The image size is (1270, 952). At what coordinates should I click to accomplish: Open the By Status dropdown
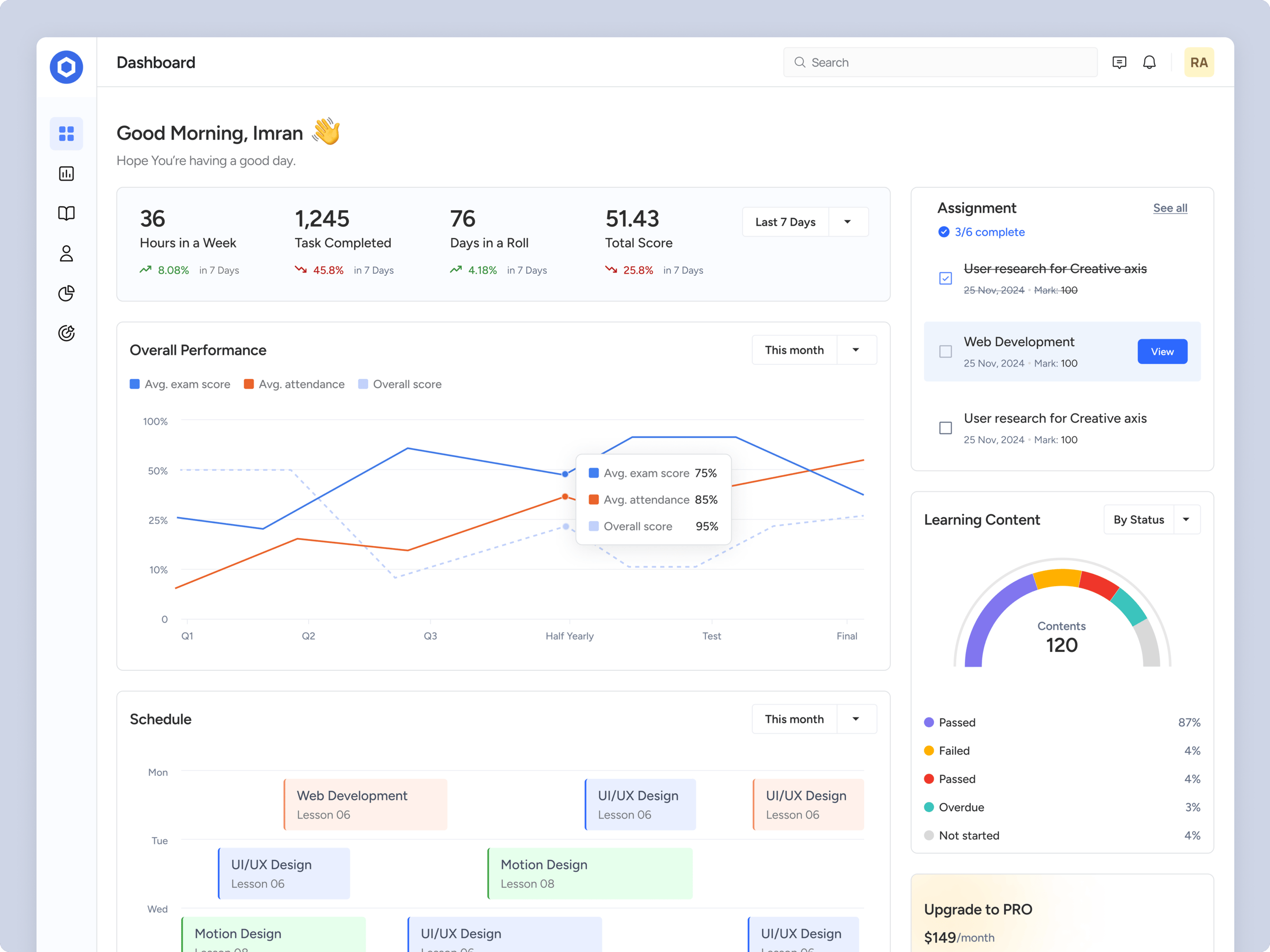click(1152, 519)
